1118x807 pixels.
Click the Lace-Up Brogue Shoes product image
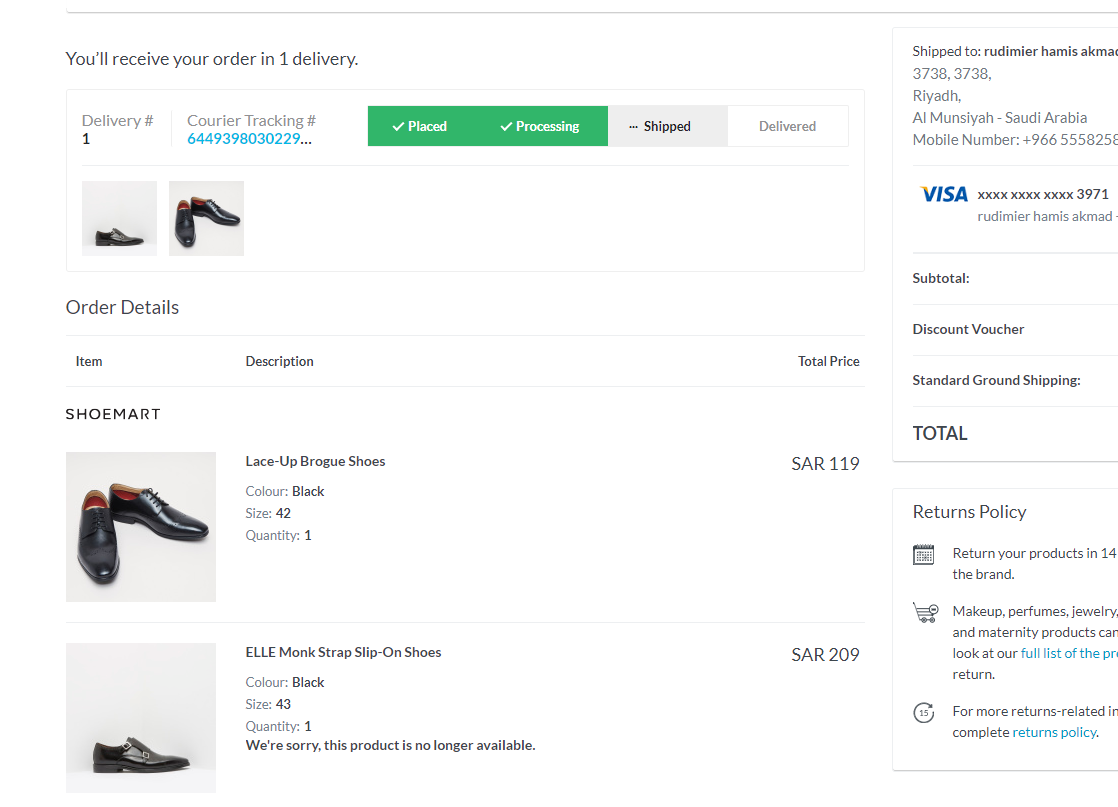141,527
